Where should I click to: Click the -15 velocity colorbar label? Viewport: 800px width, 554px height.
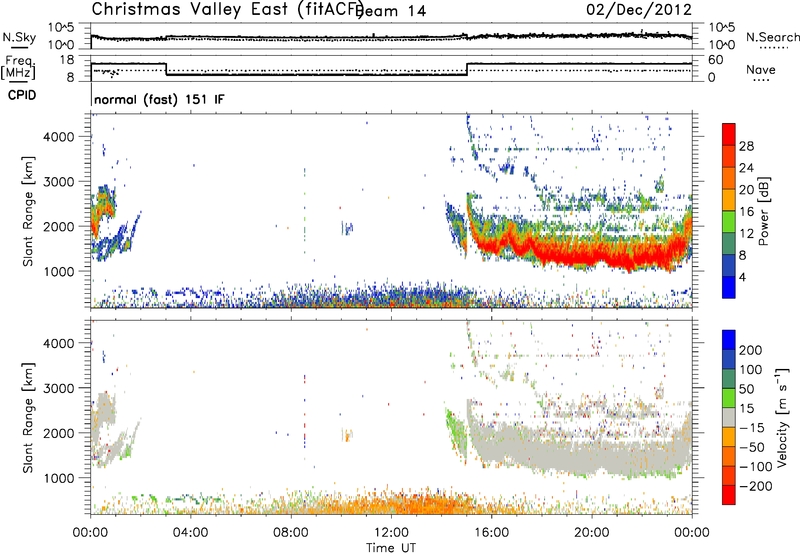point(752,428)
